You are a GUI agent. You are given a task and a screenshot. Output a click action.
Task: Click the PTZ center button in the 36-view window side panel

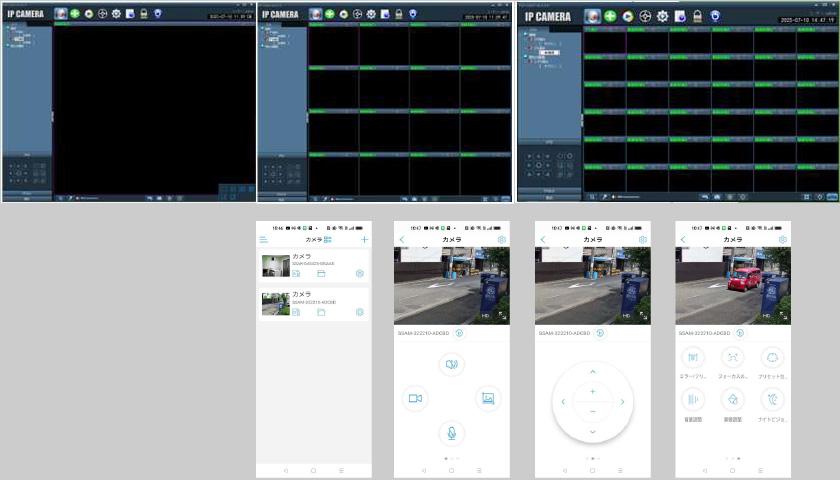point(538,165)
